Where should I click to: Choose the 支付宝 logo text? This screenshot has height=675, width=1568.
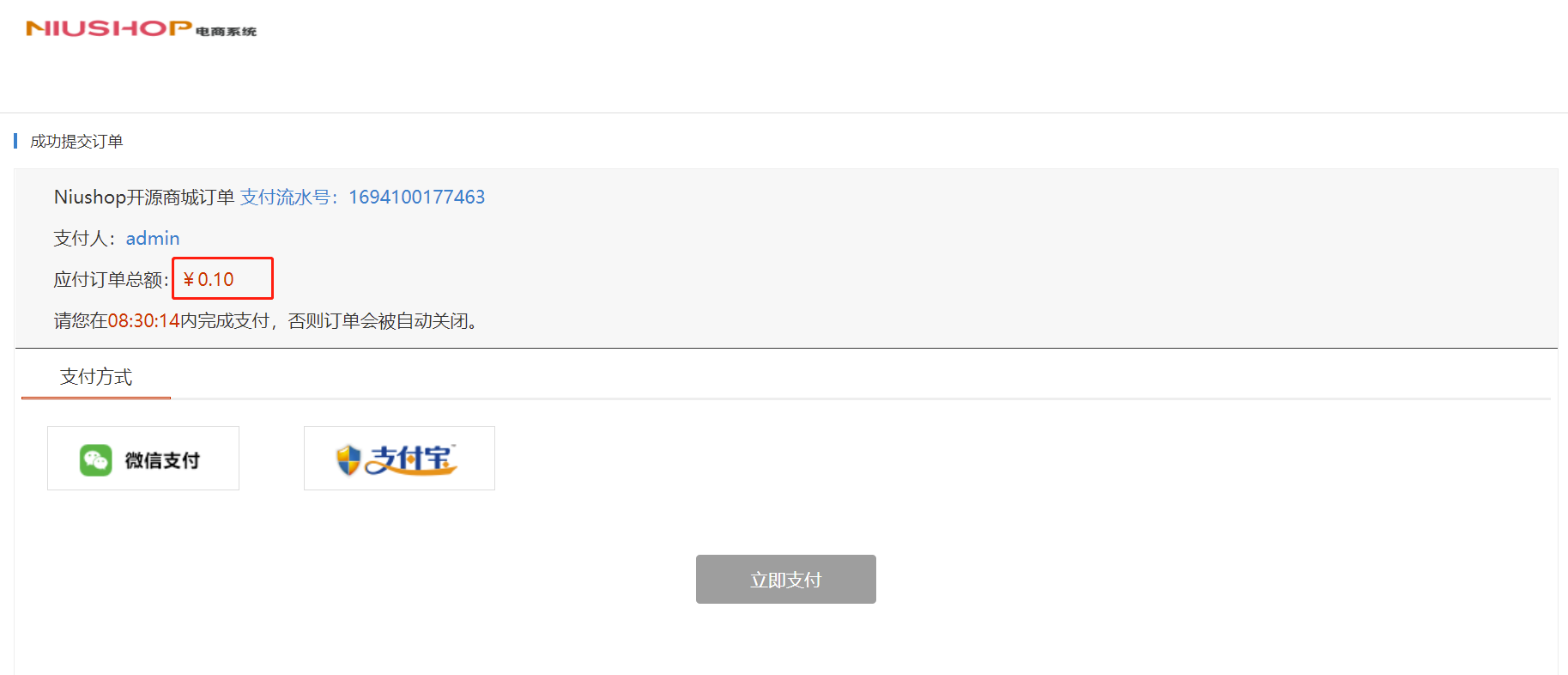[410, 459]
